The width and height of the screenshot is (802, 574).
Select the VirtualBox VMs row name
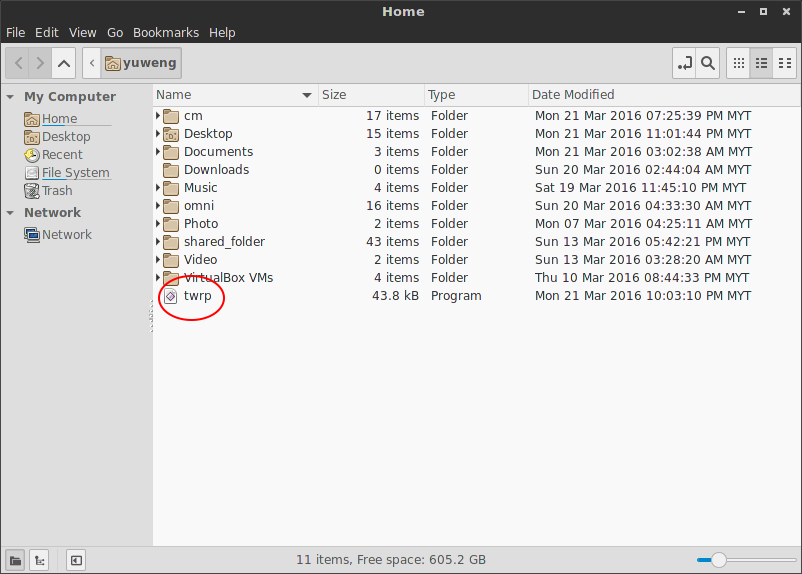(x=228, y=278)
